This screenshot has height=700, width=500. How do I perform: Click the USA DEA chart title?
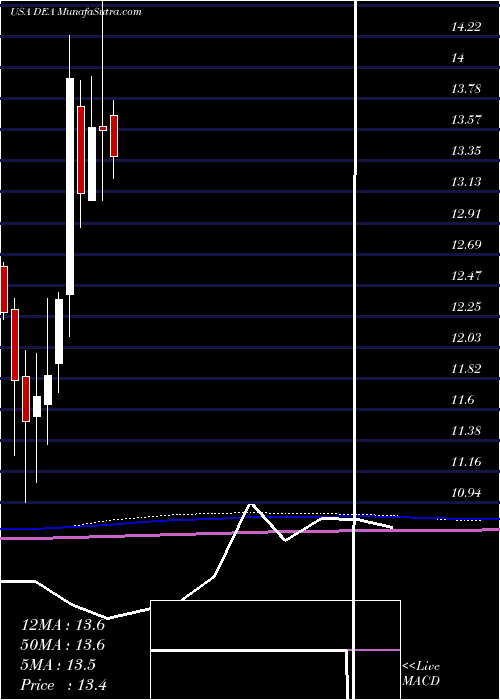point(75,12)
